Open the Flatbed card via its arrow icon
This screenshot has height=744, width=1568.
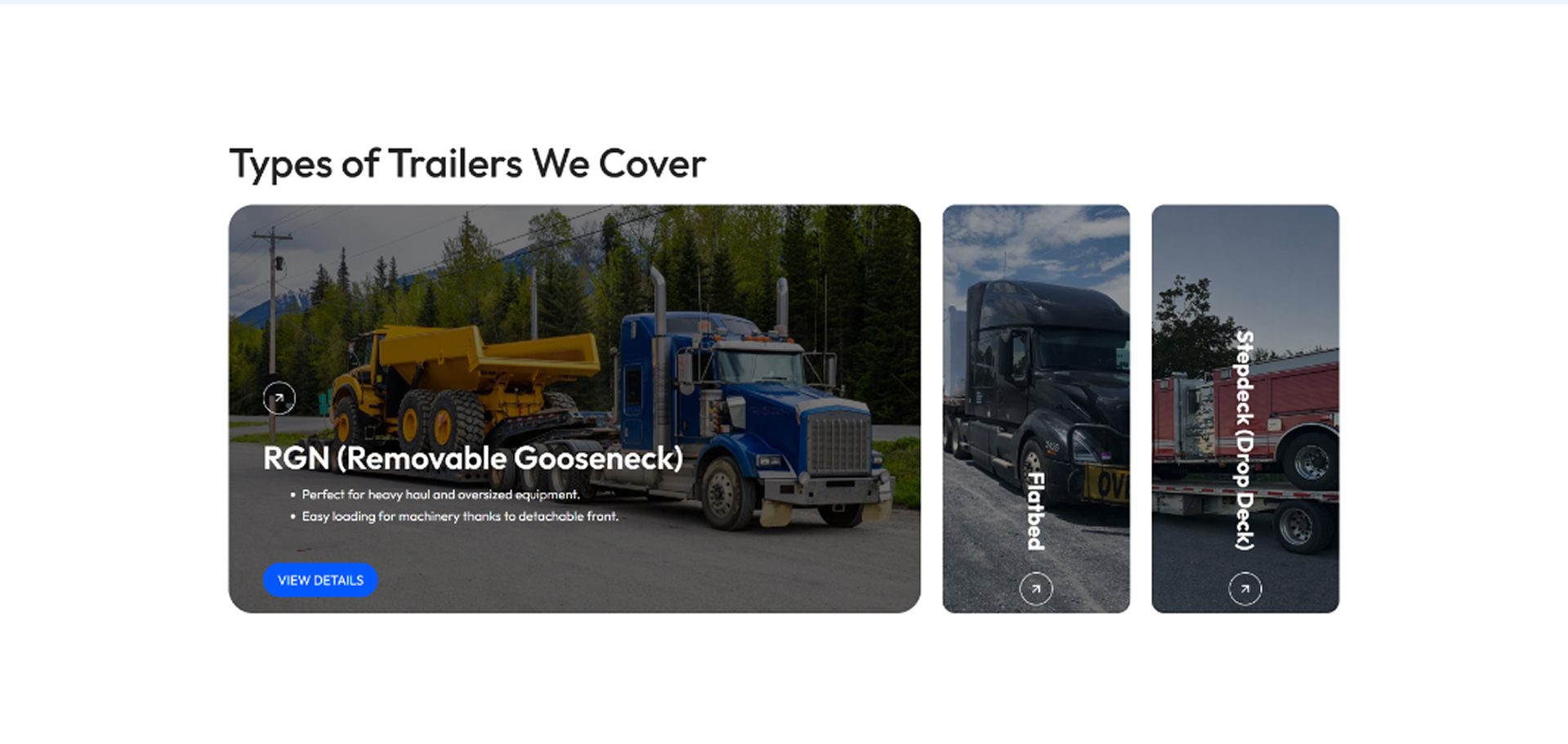[1035, 589]
